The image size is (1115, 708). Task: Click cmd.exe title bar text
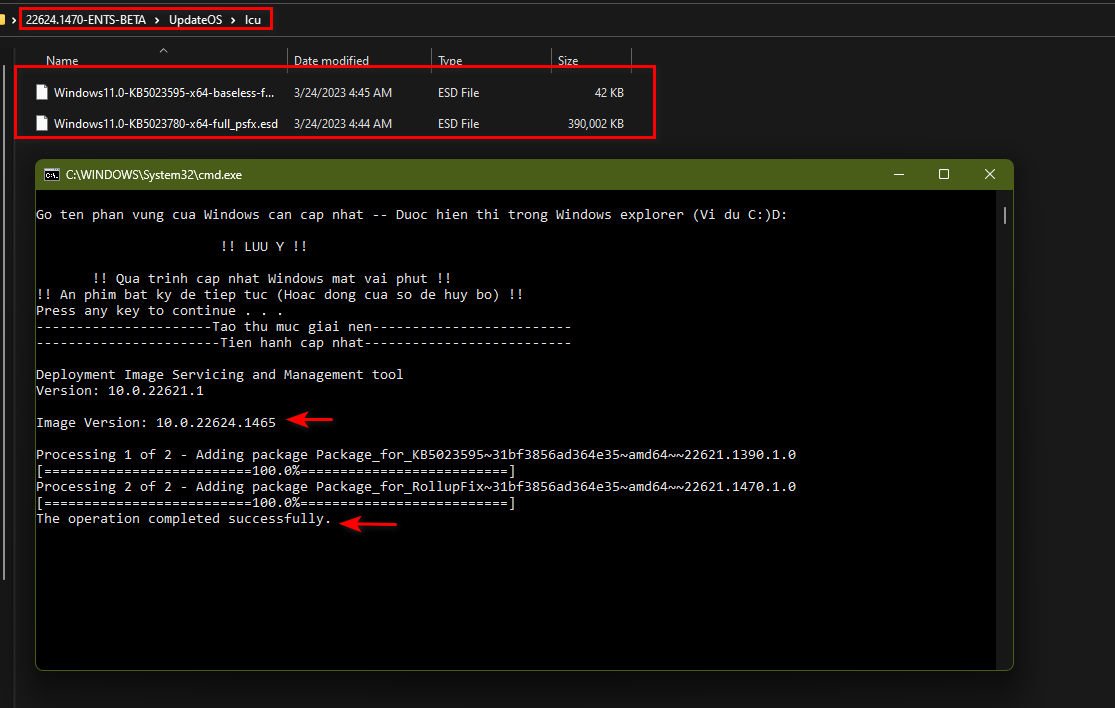[x=154, y=175]
